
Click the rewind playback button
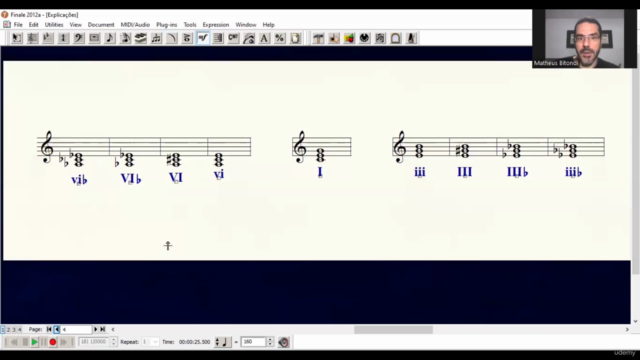[14, 342]
